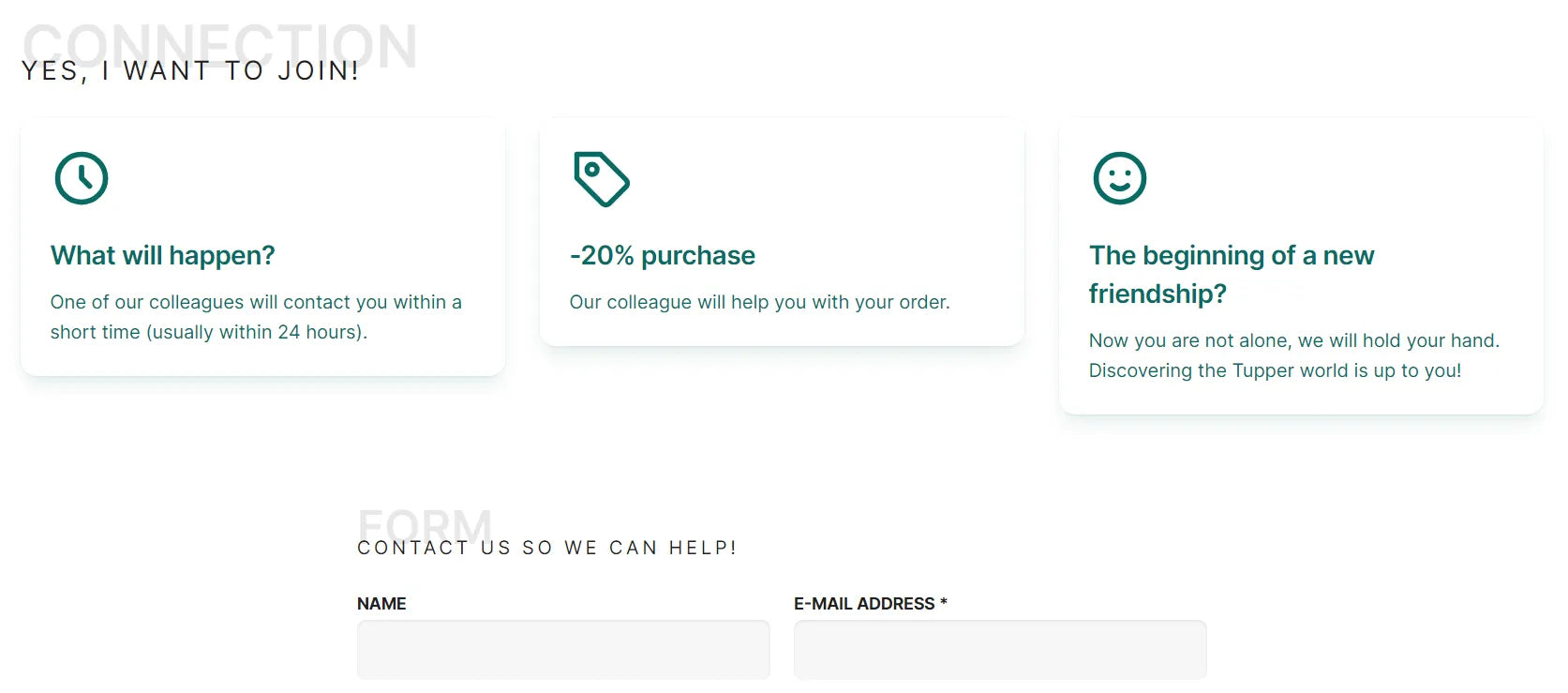Click the 'Yes, I want to join!' title
Image resolution: width=1568 pixels, height=693 pixels.
point(190,71)
